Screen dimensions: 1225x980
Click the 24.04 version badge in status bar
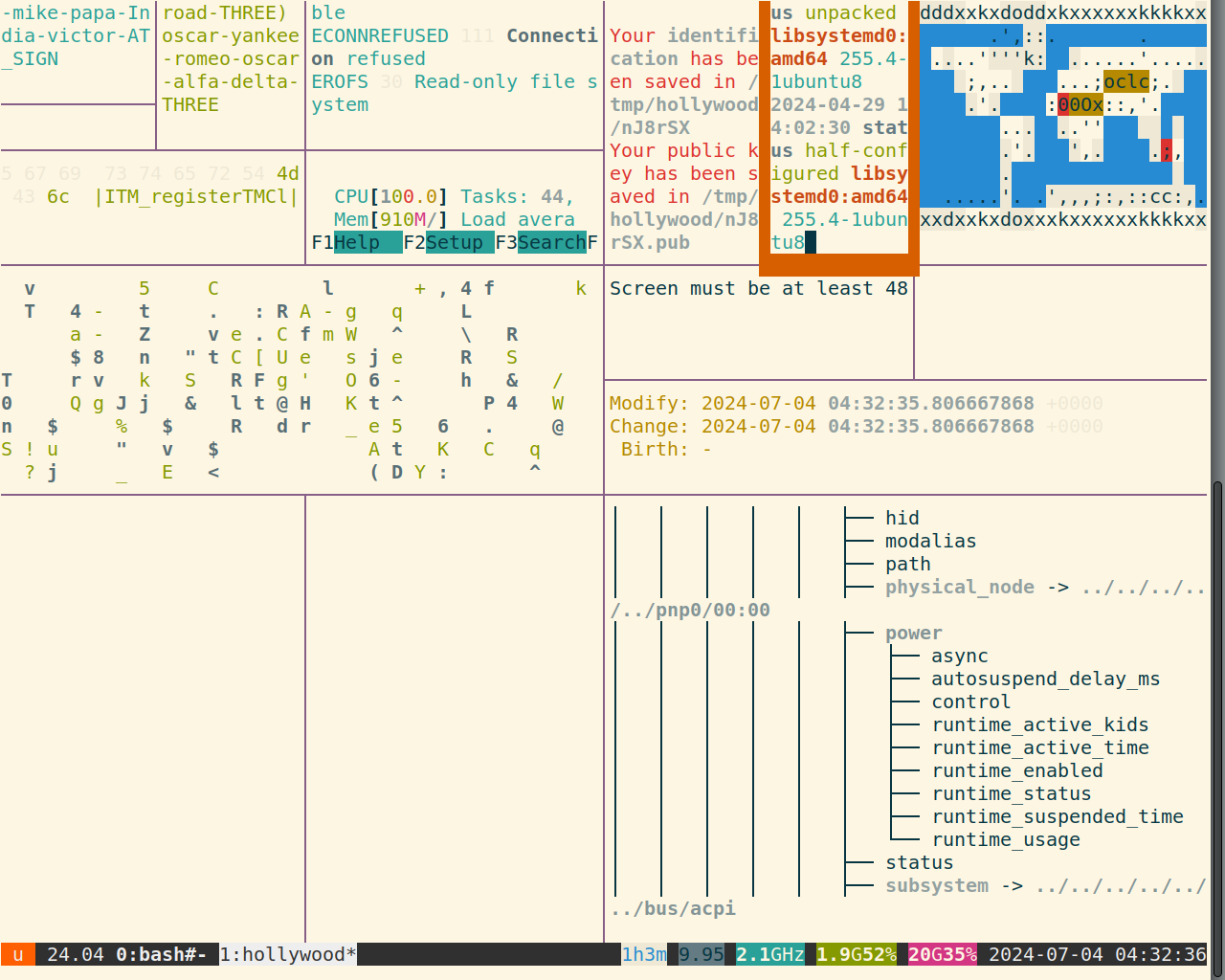point(77,953)
